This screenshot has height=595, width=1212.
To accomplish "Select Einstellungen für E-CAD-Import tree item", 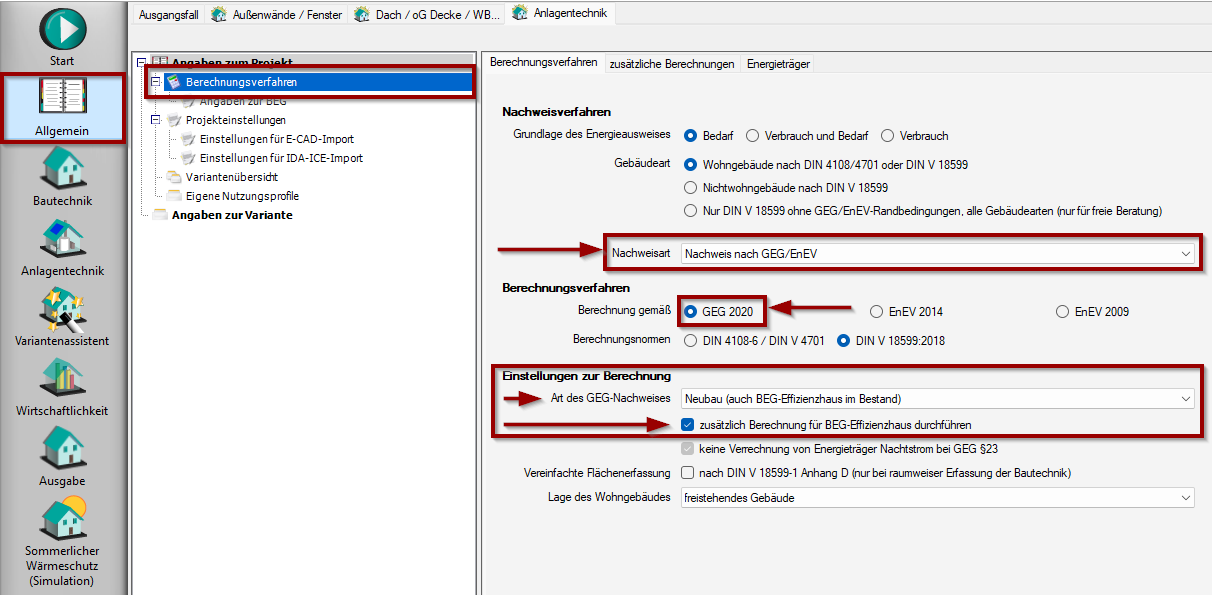I will coord(276,139).
